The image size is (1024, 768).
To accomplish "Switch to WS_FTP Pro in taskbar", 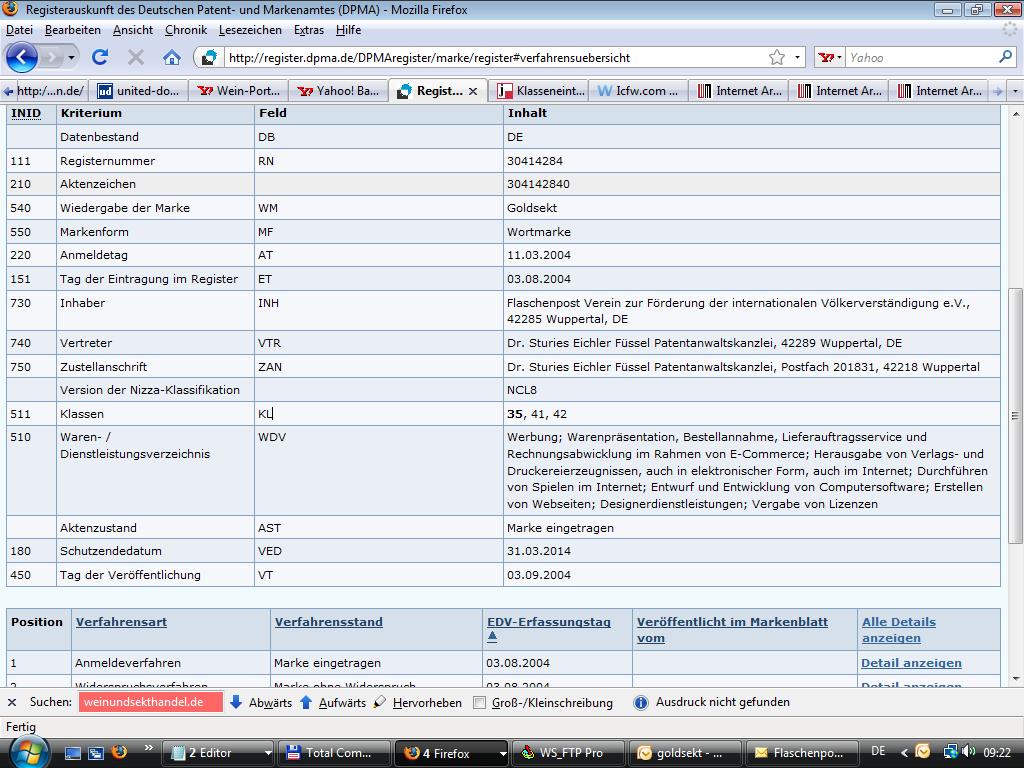I will pyautogui.click(x=567, y=753).
